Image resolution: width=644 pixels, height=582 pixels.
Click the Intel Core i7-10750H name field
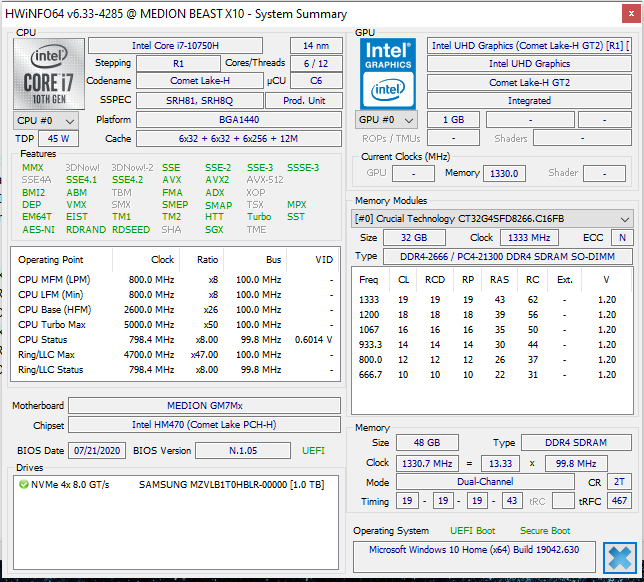tap(175, 46)
